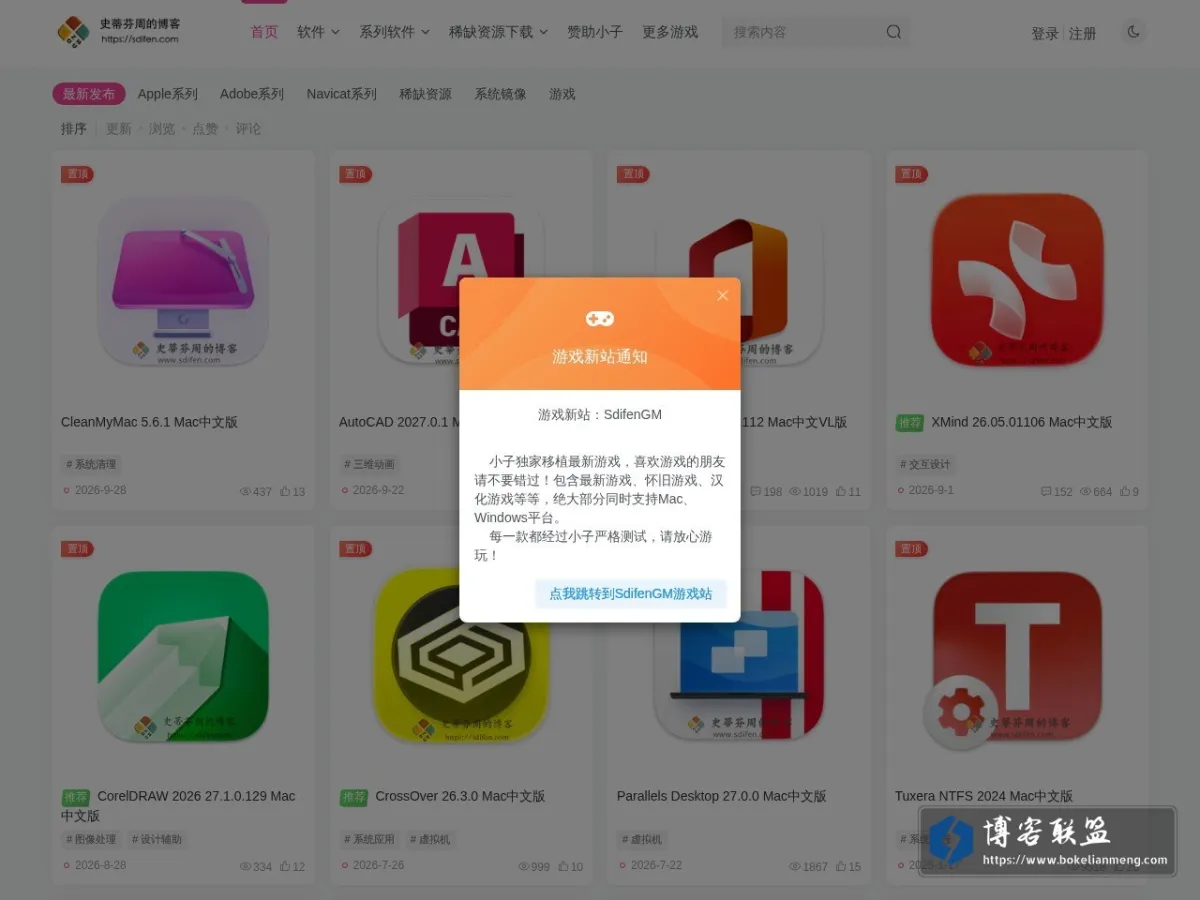Image resolution: width=1200 pixels, height=900 pixels.
Task: Click the like icon on XMind card
Action: 1125,491
